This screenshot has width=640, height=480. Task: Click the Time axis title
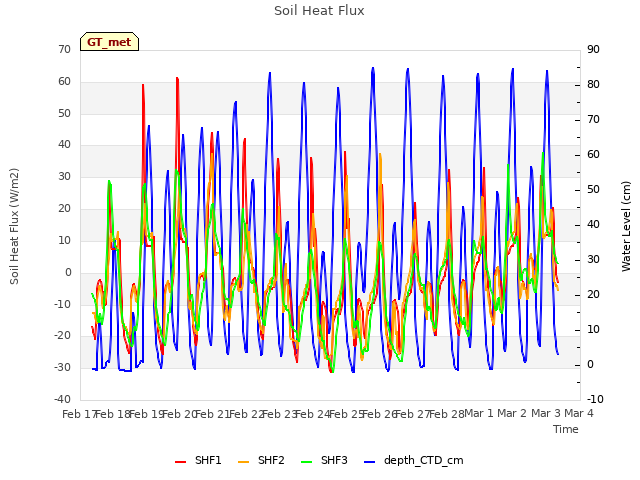coord(566,429)
